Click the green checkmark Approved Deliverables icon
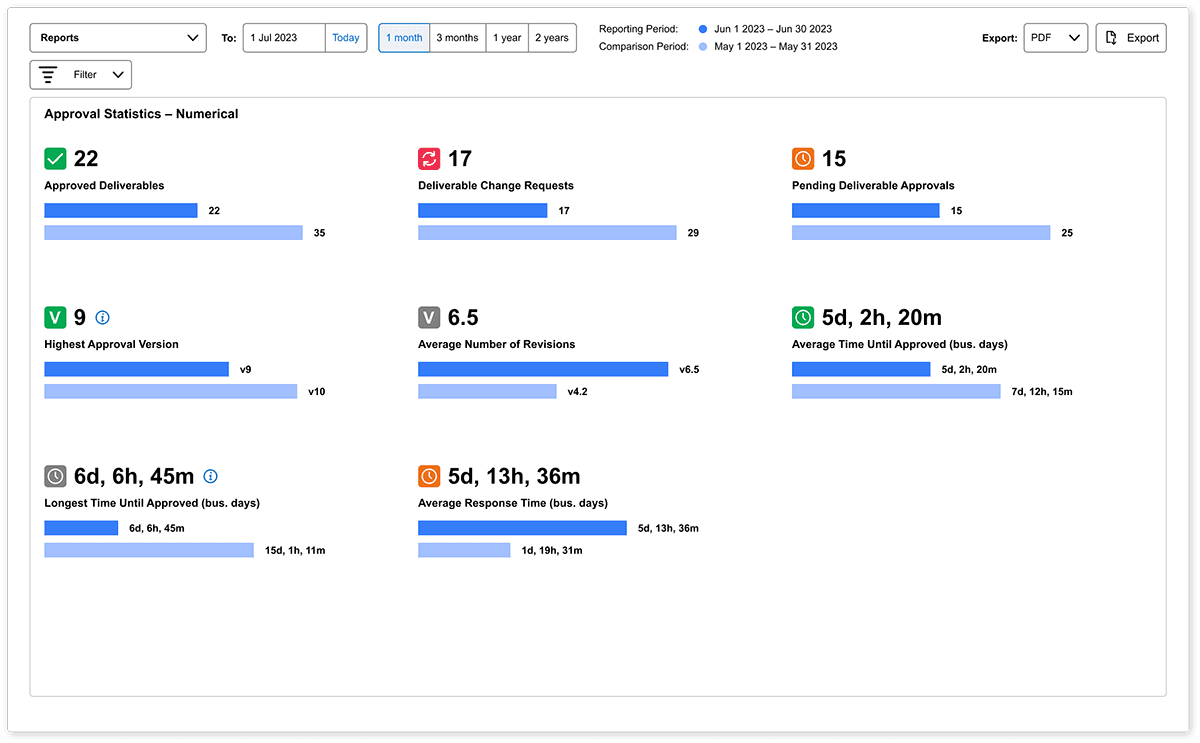Screen dimensions: 1200x743 [56, 159]
